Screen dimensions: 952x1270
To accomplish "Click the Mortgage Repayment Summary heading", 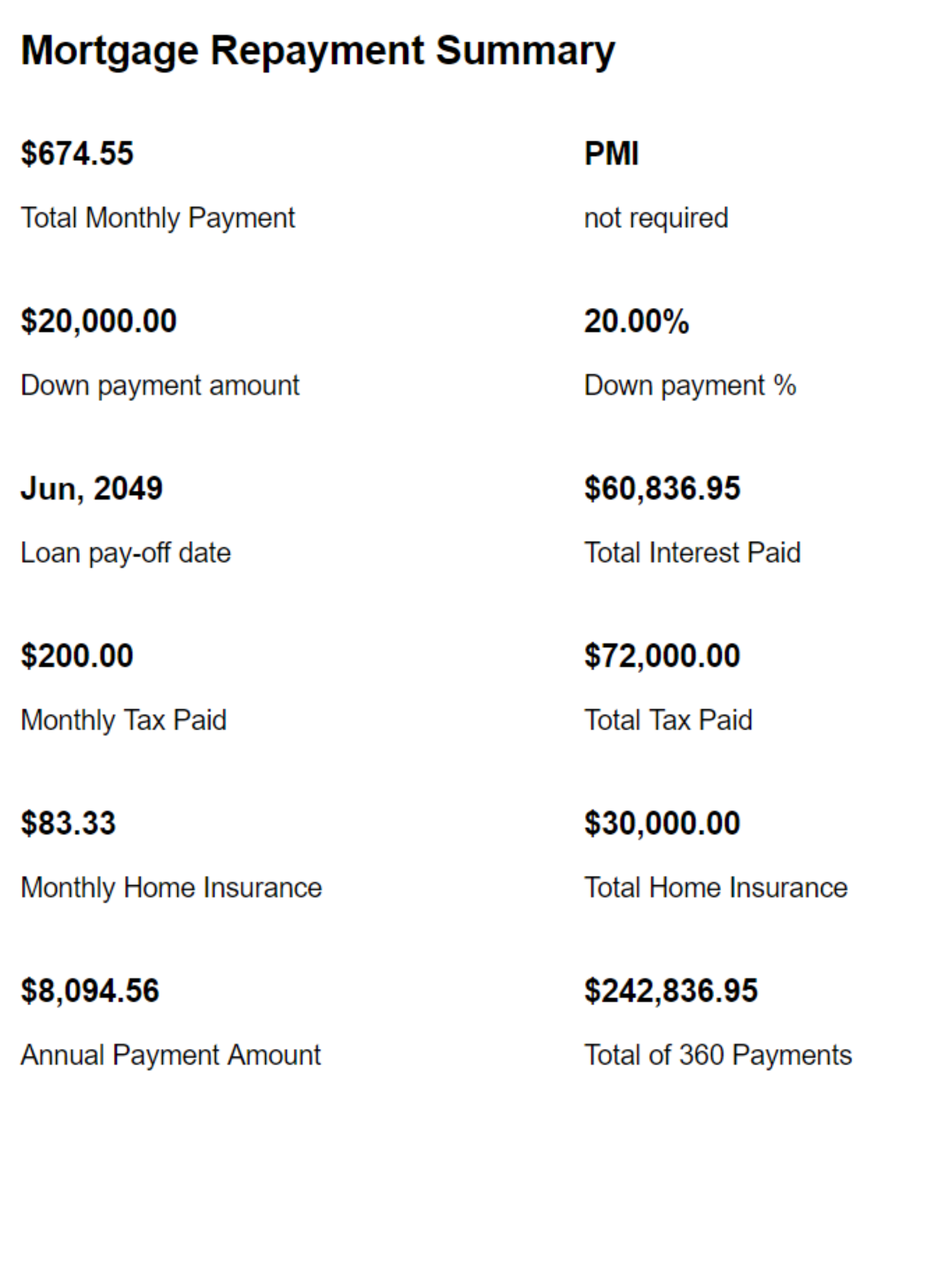I will click(x=318, y=52).
